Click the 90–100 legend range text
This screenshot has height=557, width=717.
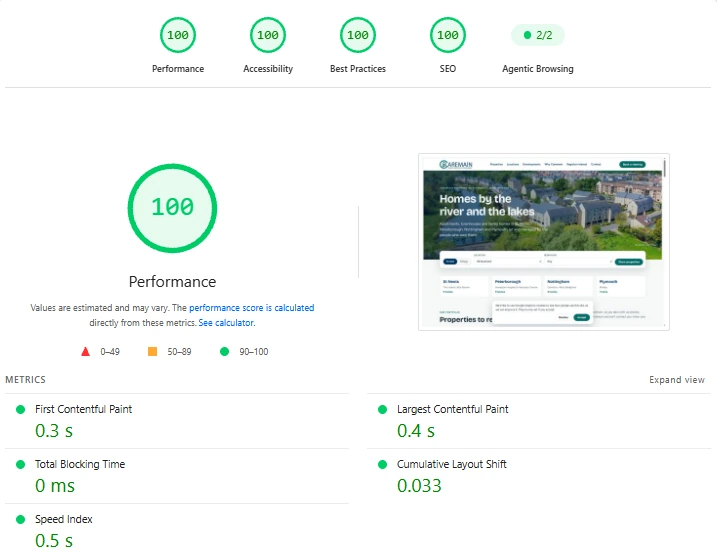click(254, 352)
